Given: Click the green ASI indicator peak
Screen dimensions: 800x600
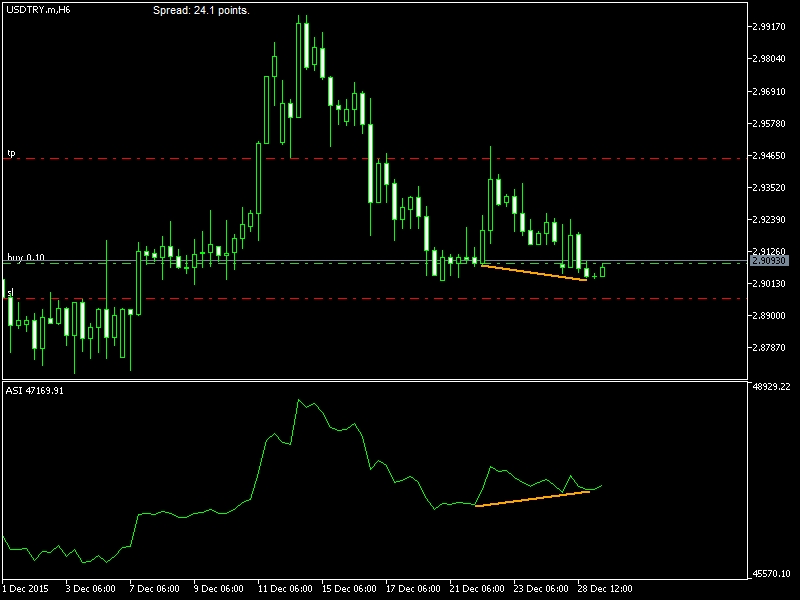Looking at the screenshot, I should click(298, 400).
